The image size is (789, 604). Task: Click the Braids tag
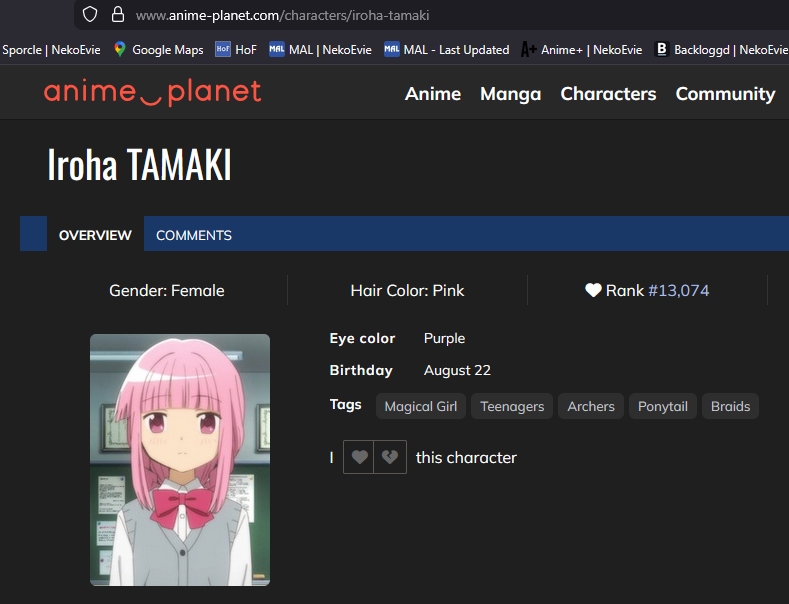point(730,406)
